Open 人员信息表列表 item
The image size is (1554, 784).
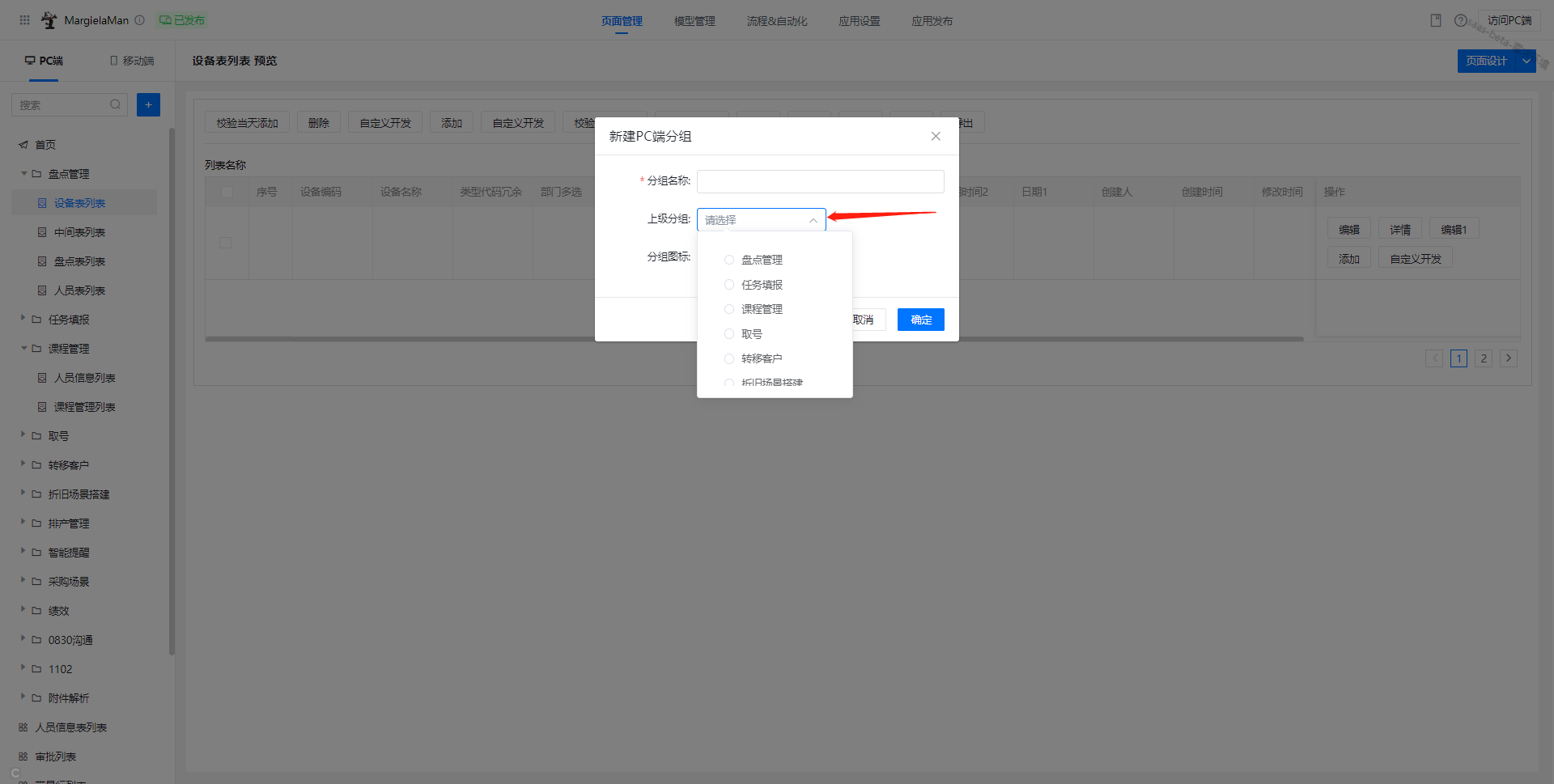click(70, 727)
